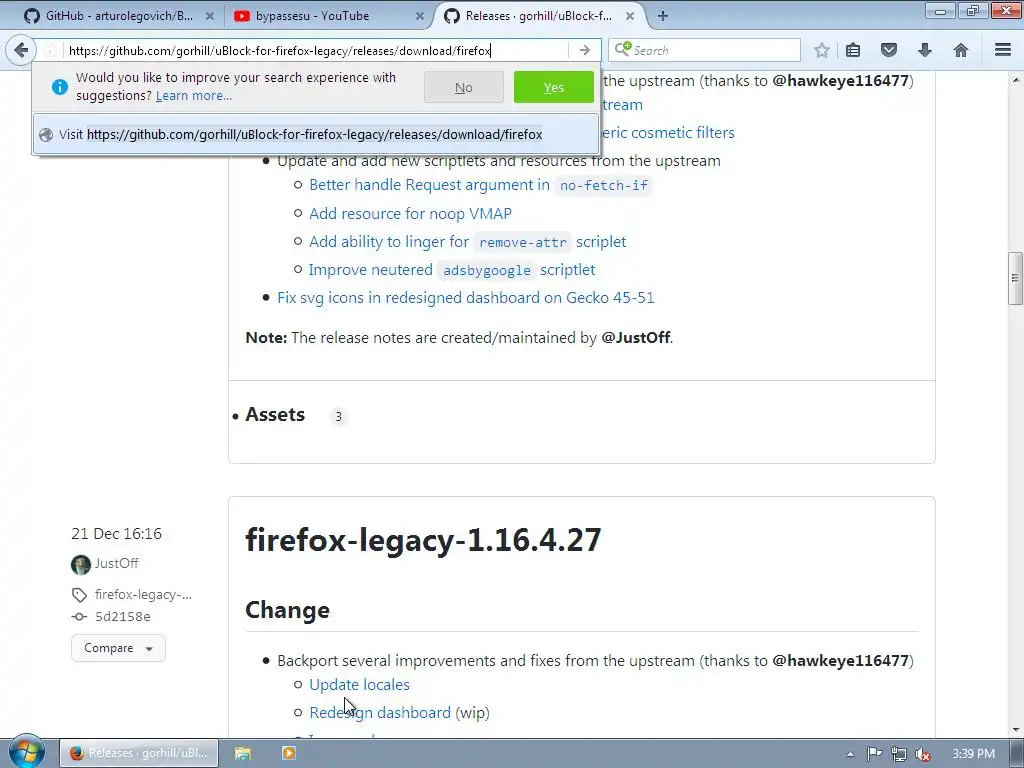Open the Windows Start button
The width and height of the screenshot is (1024, 768).
(26, 751)
